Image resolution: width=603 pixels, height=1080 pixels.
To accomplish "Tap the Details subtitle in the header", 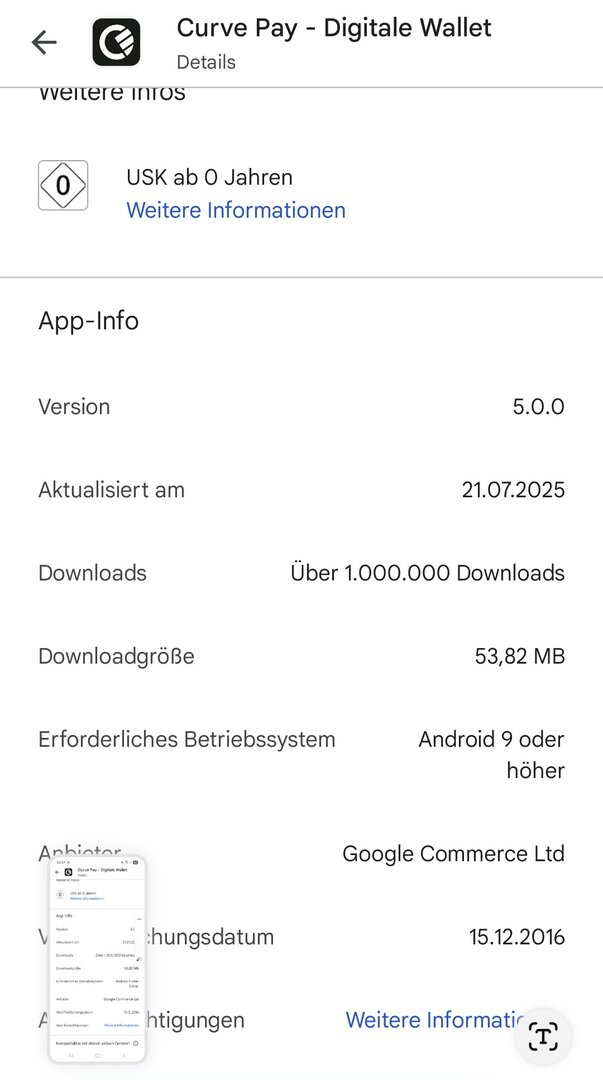I will [x=206, y=62].
